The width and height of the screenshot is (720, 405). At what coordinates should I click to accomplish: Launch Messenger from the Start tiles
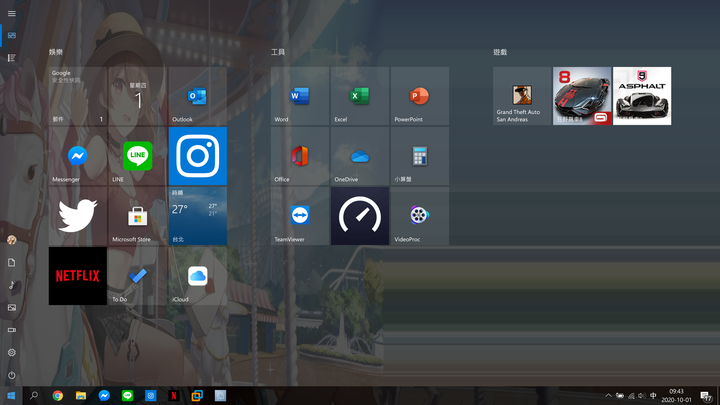click(x=78, y=156)
